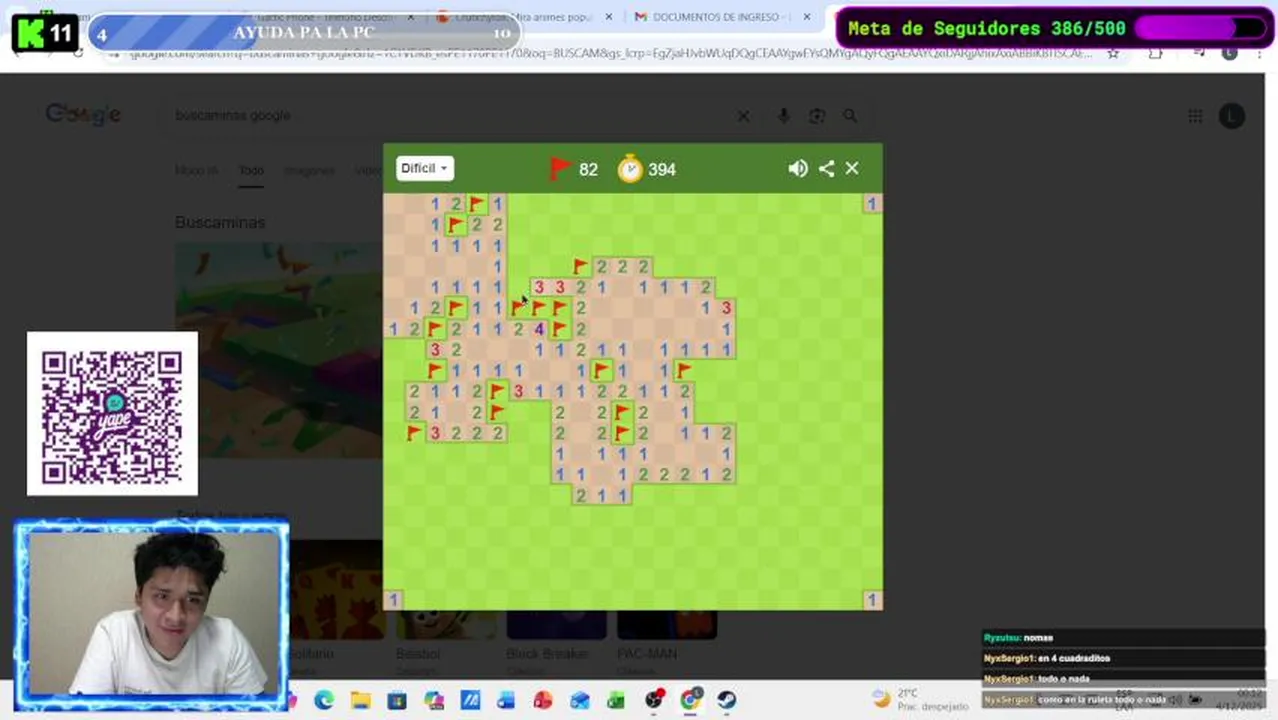Open the 21°C weather widget on the taskbar
Screen dimensions: 1278x720
click(x=919, y=699)
